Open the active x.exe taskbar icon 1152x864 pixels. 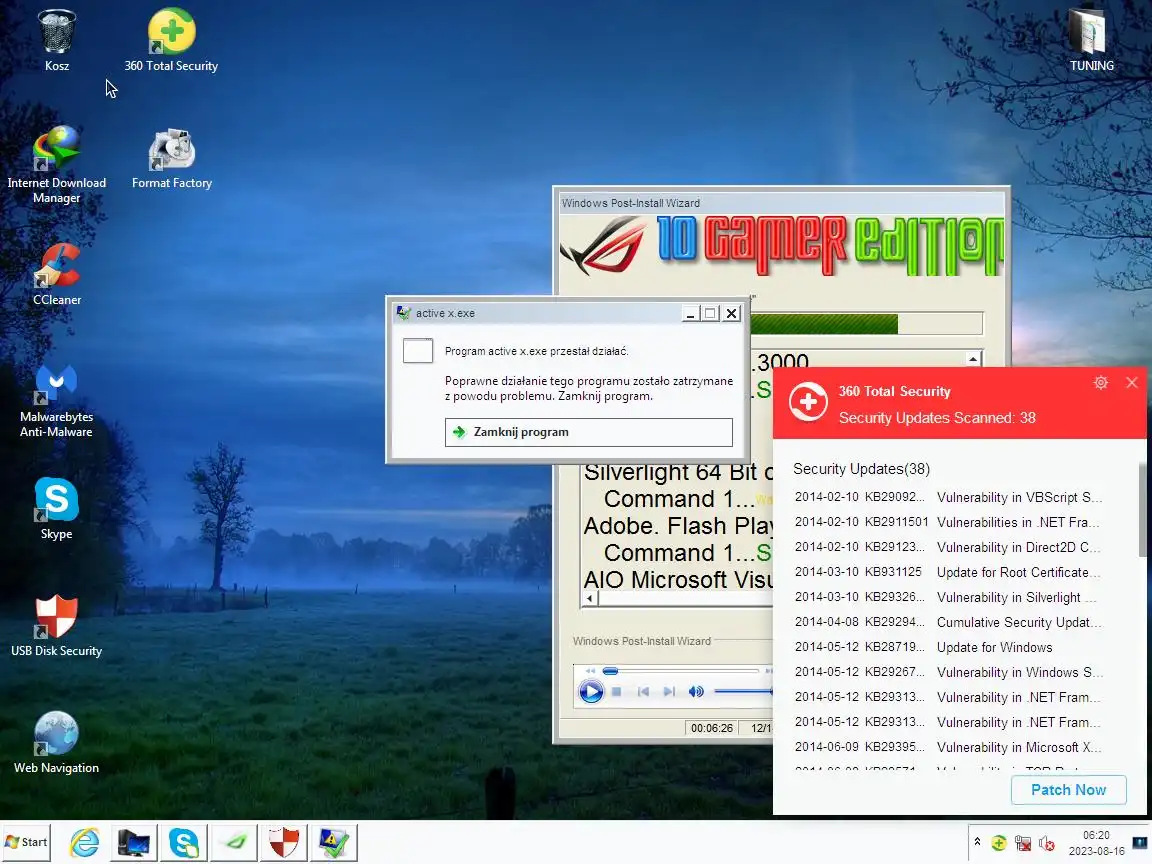(x=334, y=843)
